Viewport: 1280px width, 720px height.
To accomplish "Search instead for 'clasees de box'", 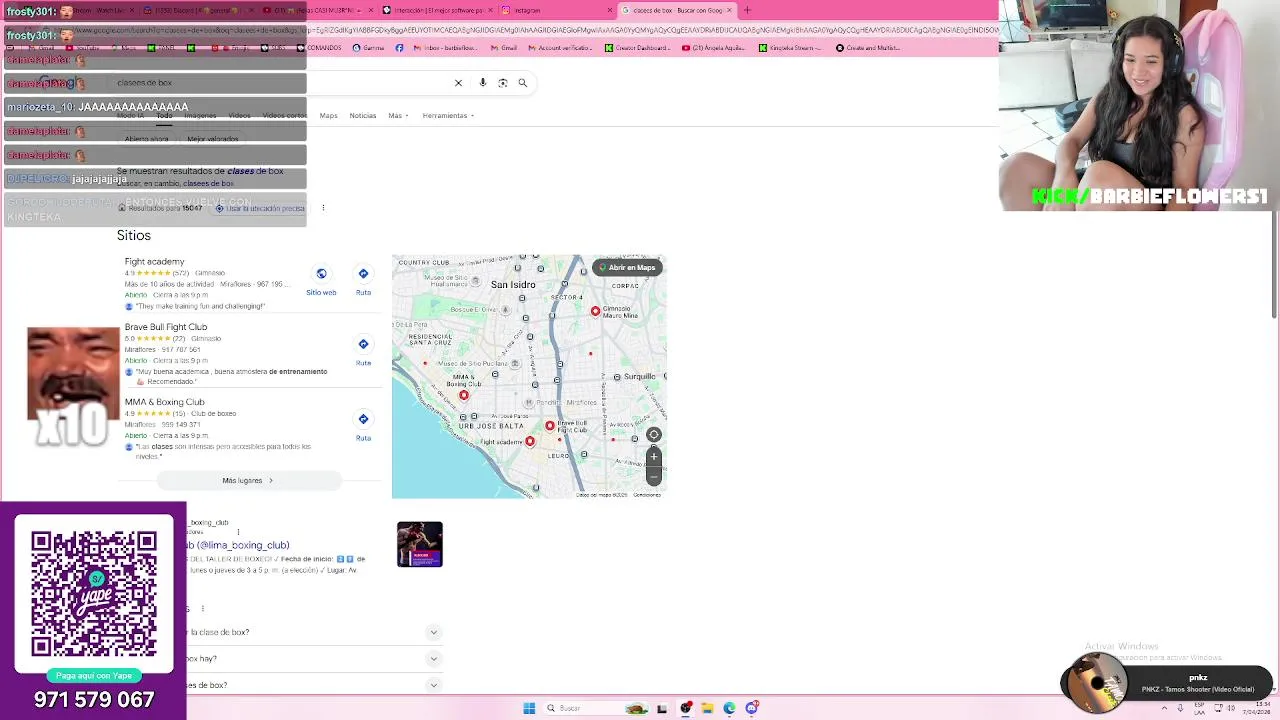I will (x=208, y=184).
